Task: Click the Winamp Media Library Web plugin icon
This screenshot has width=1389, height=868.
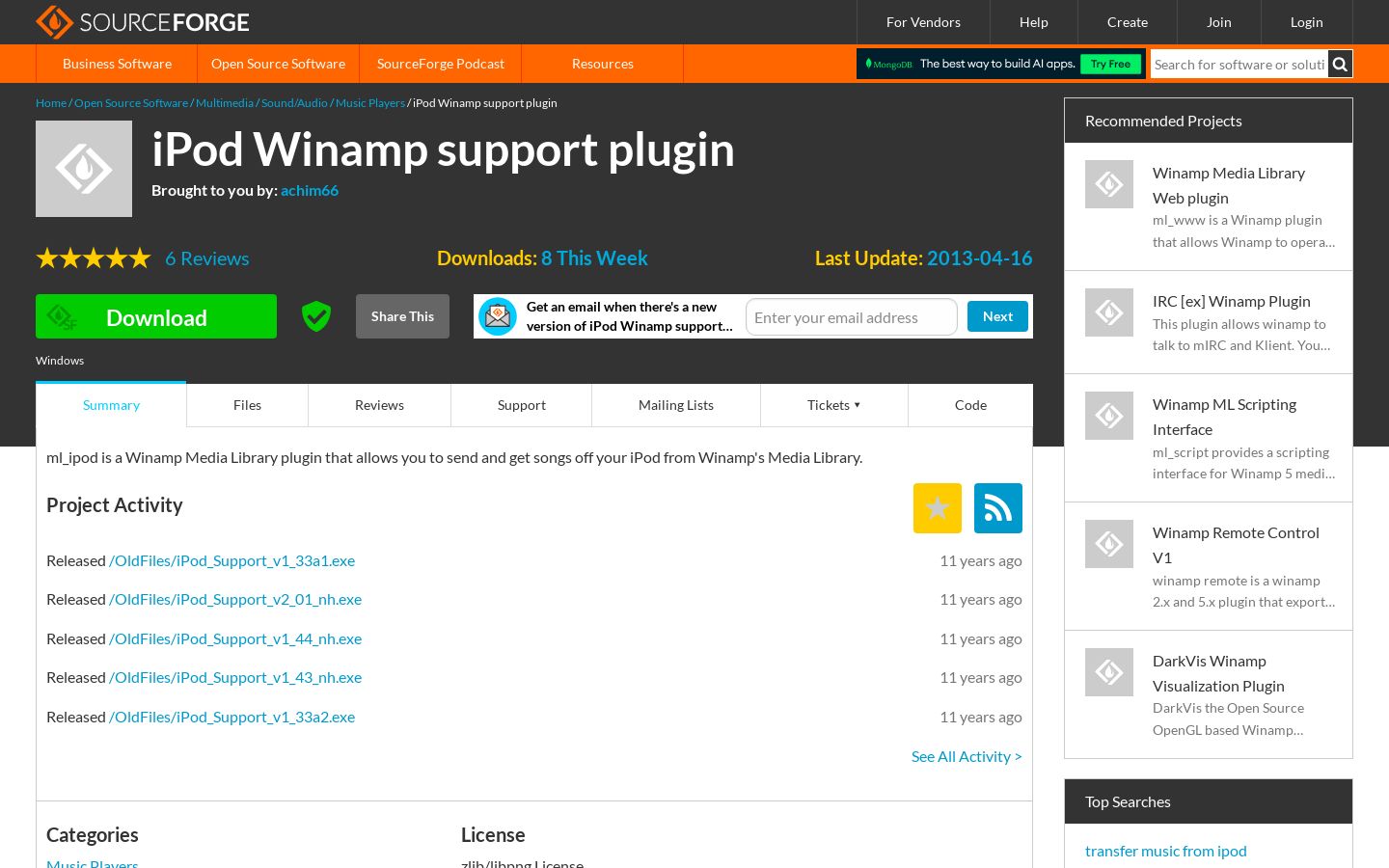Action: (x=1109, y=184)
